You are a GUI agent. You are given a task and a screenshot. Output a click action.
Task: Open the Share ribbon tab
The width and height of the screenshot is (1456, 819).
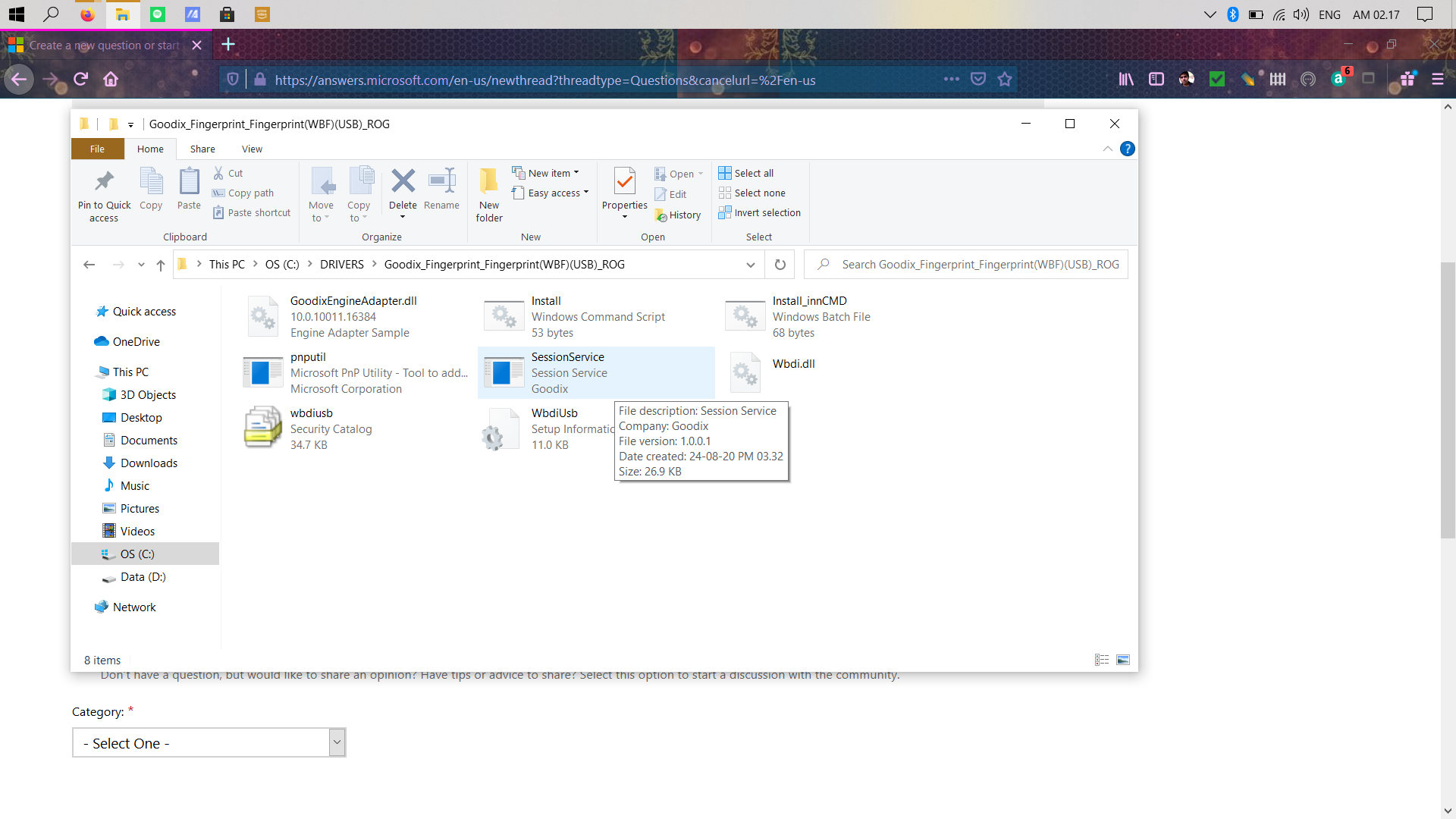coord(202,149)
